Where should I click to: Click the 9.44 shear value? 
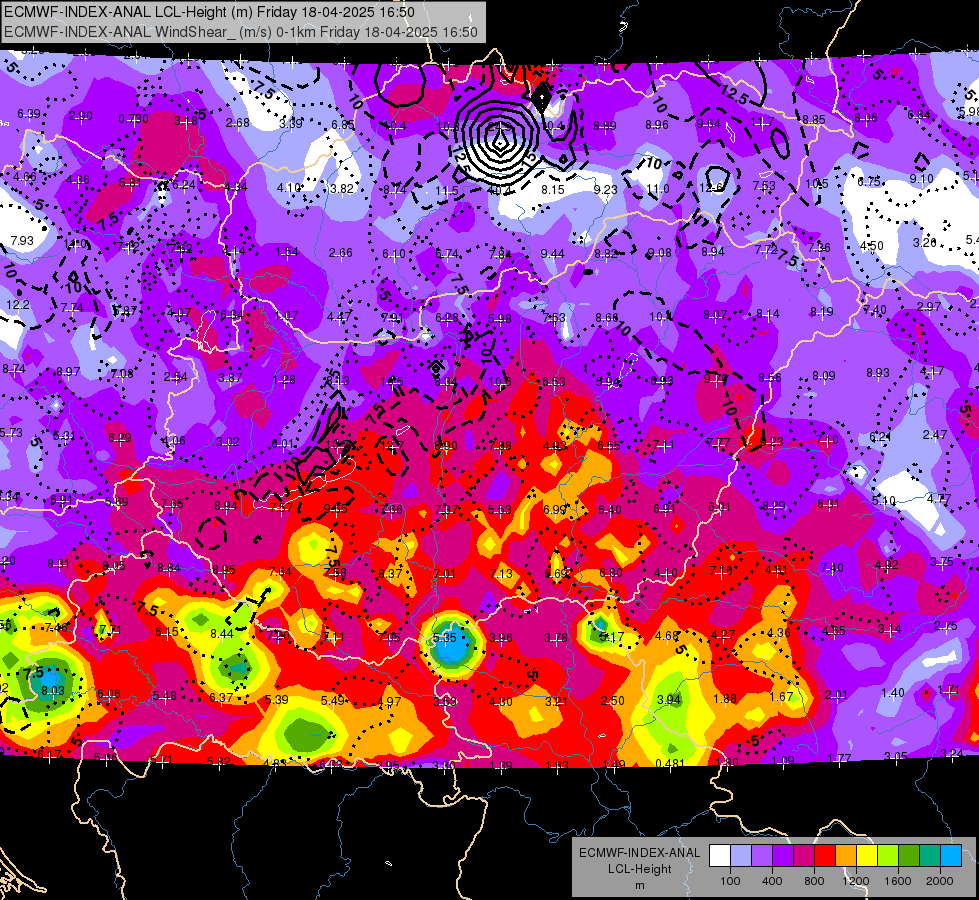[x=553, y=254]
